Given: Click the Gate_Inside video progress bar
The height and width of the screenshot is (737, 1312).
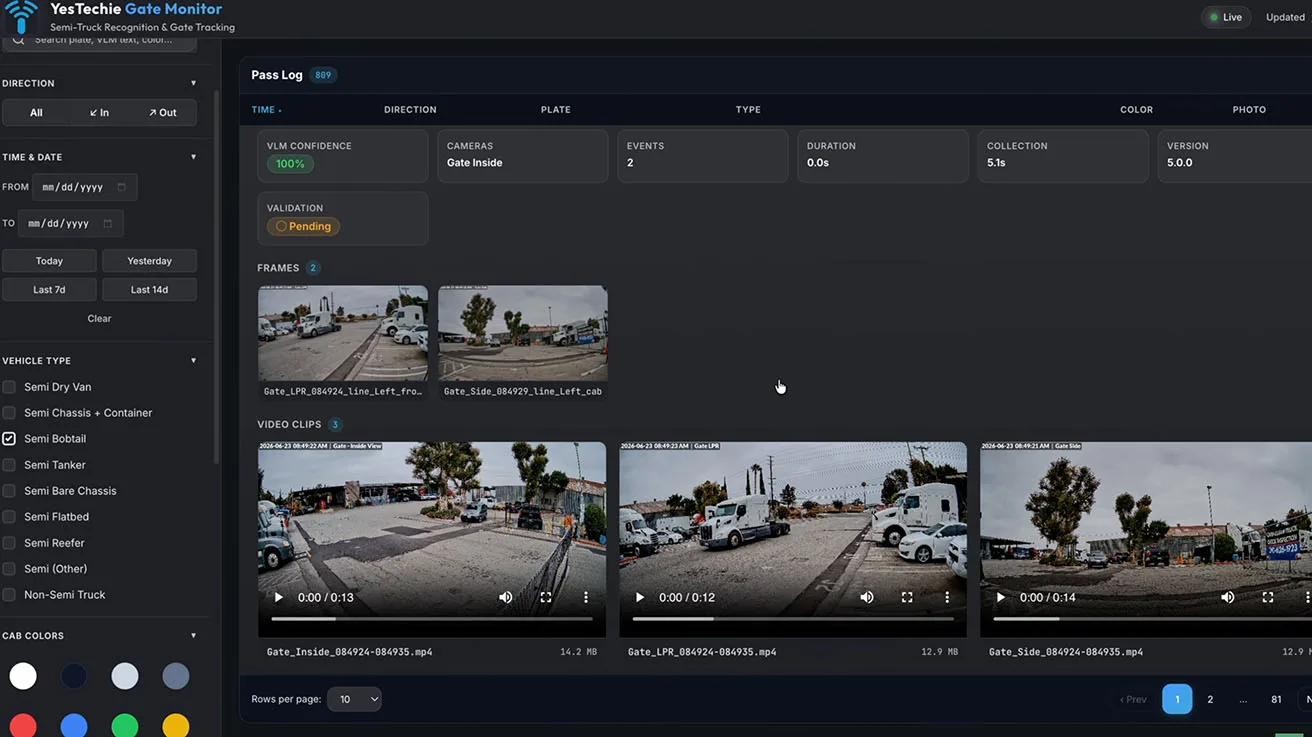Looking at the screenshot, I should point(432,619).
